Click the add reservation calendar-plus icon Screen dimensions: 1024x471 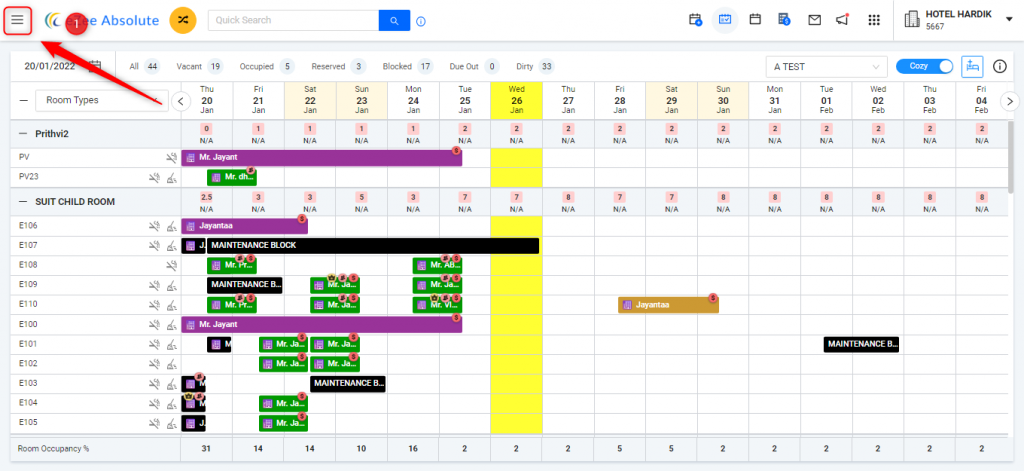coord(696,20)
